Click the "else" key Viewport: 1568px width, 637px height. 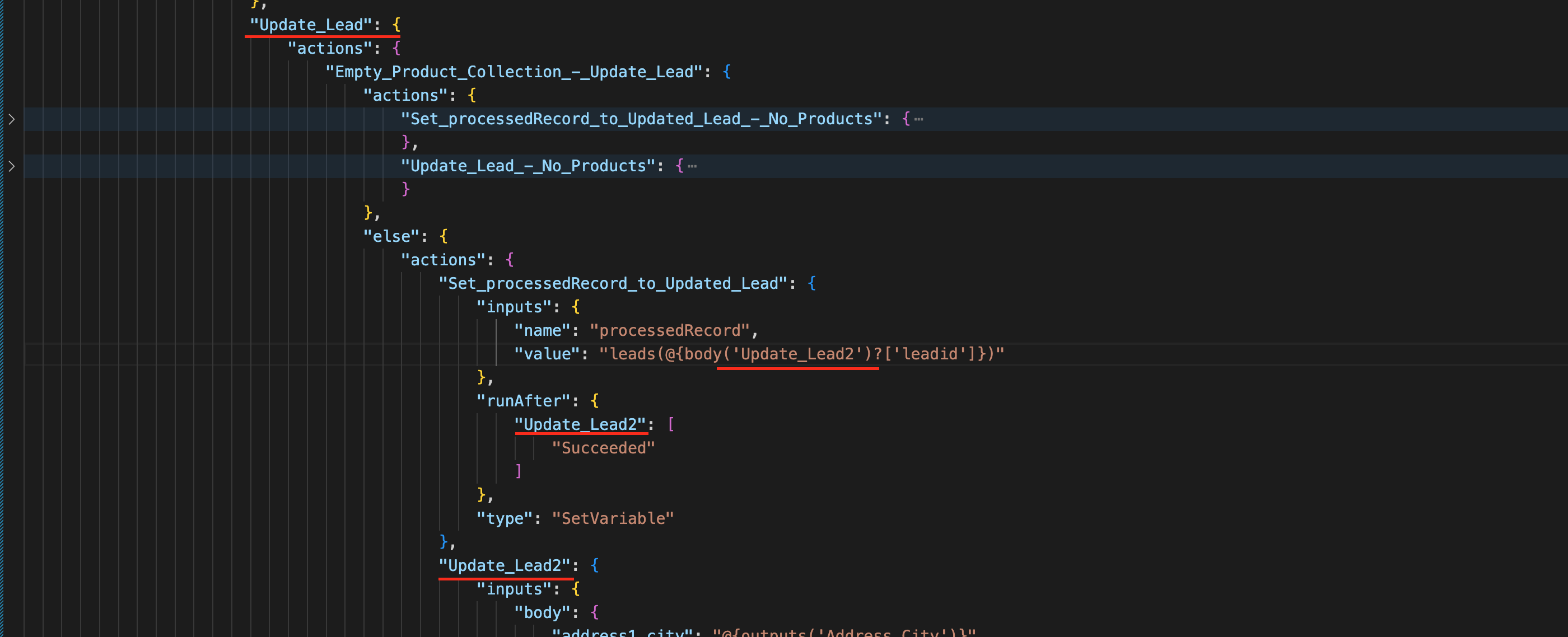[x=393, y=236]
